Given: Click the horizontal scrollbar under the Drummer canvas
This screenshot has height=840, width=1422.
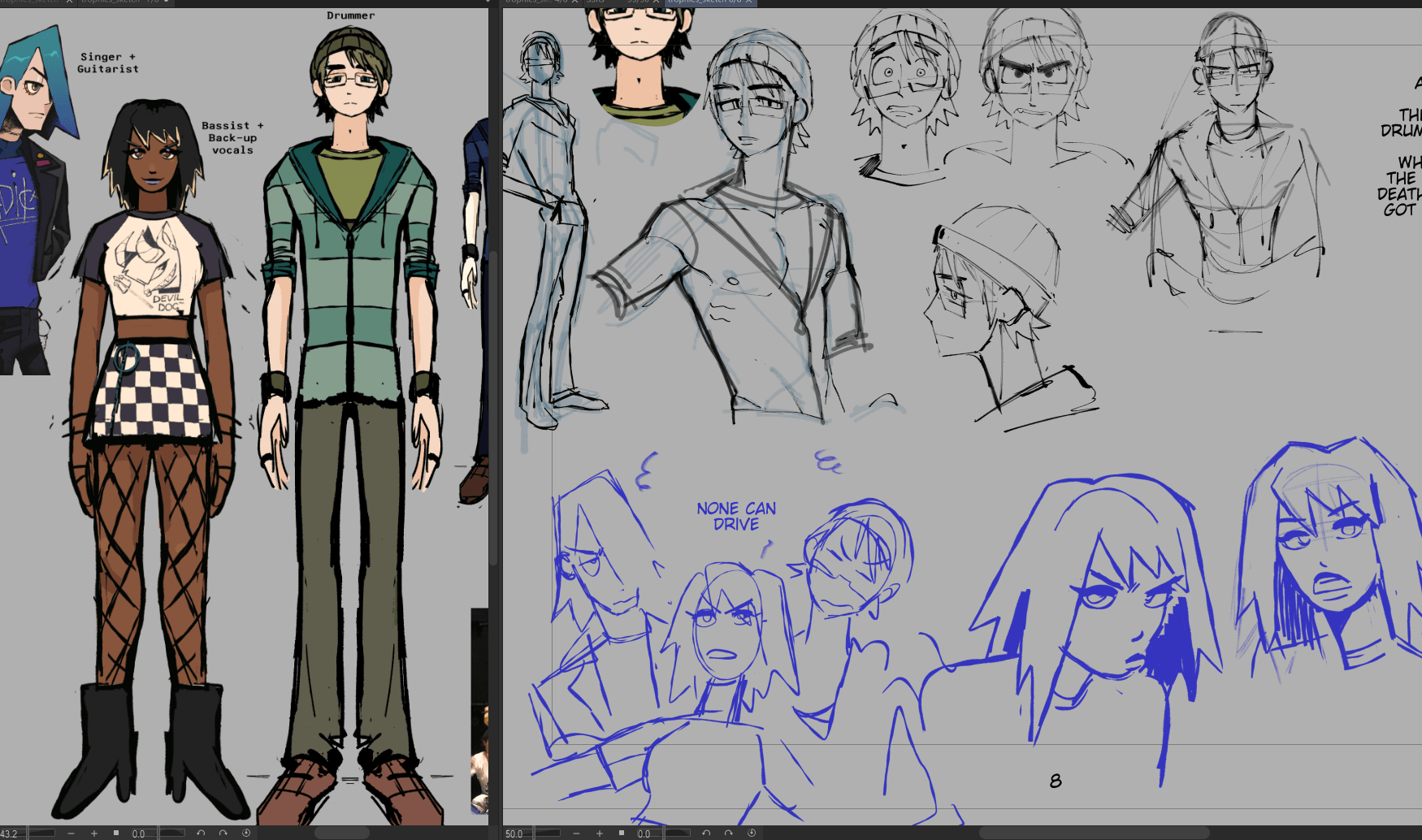Looking at the screenshot, I should point(341,834).
